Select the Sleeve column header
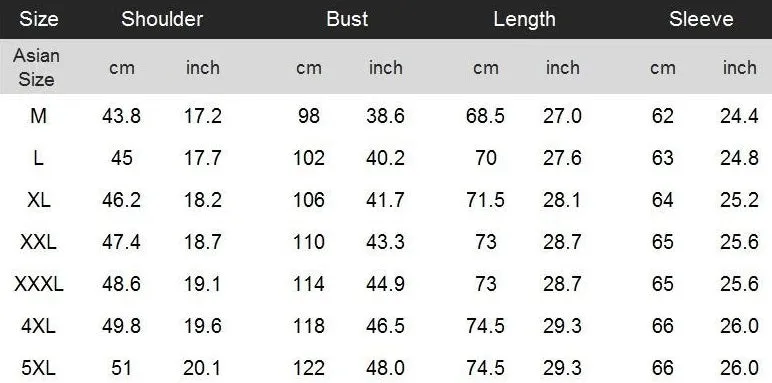Viewport: 772px width, 383px height. [701, 19]
